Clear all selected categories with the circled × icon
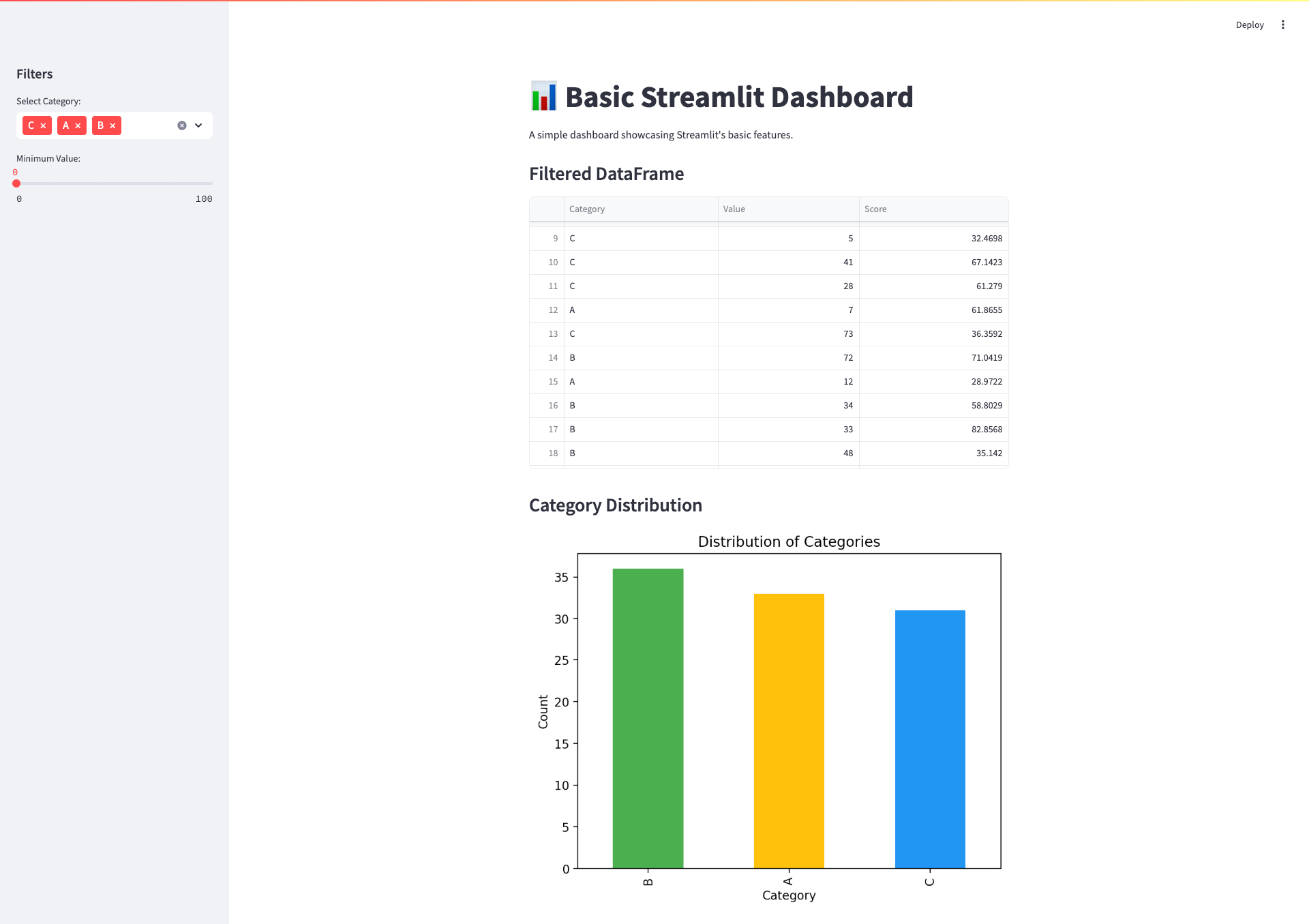1309x924 pixels. click(x=181, y=125)
